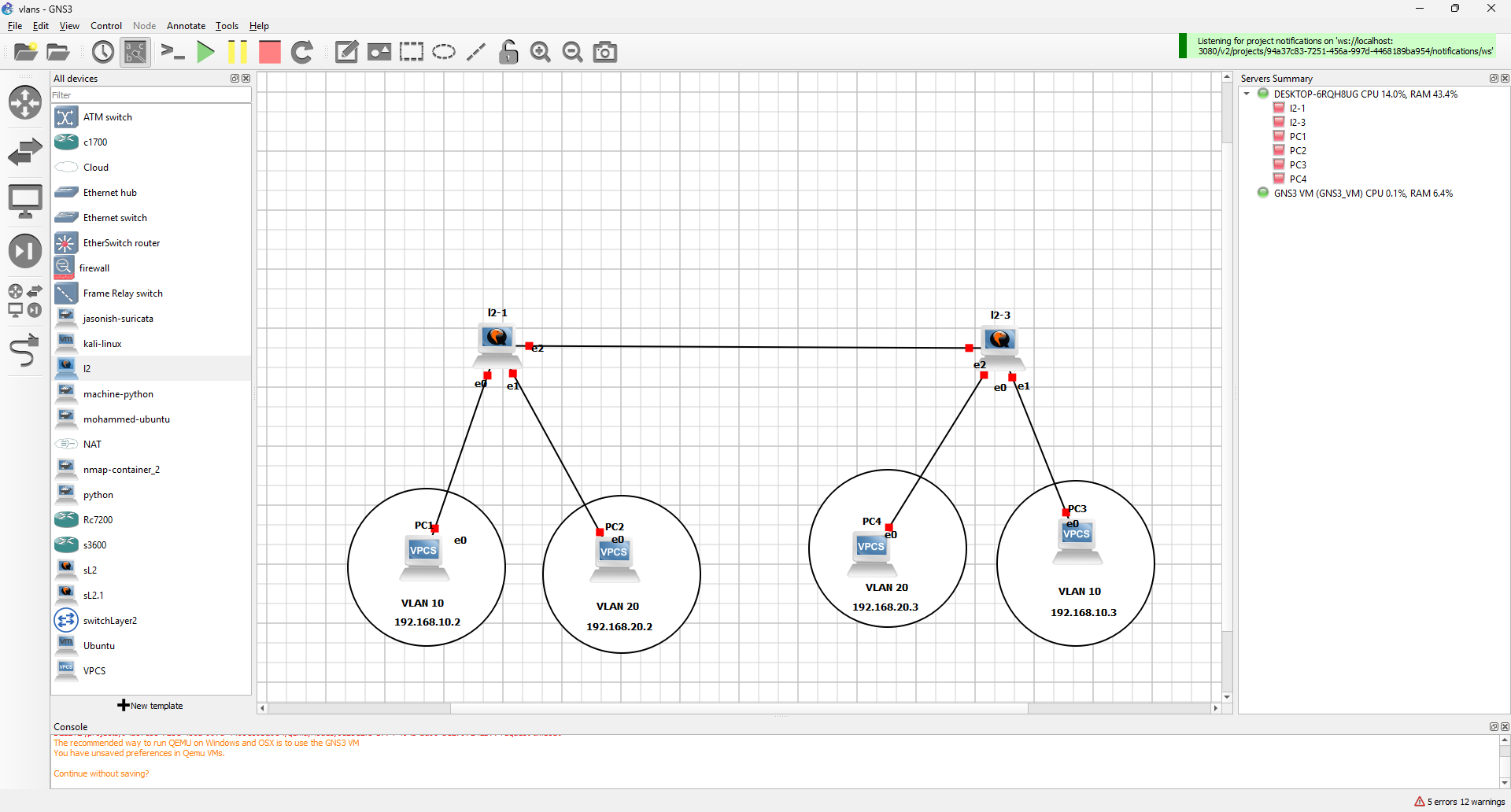Toggle lock/unlock all items padlock icon
Viewport: 1511px width, 812px height.
point(508,52)
